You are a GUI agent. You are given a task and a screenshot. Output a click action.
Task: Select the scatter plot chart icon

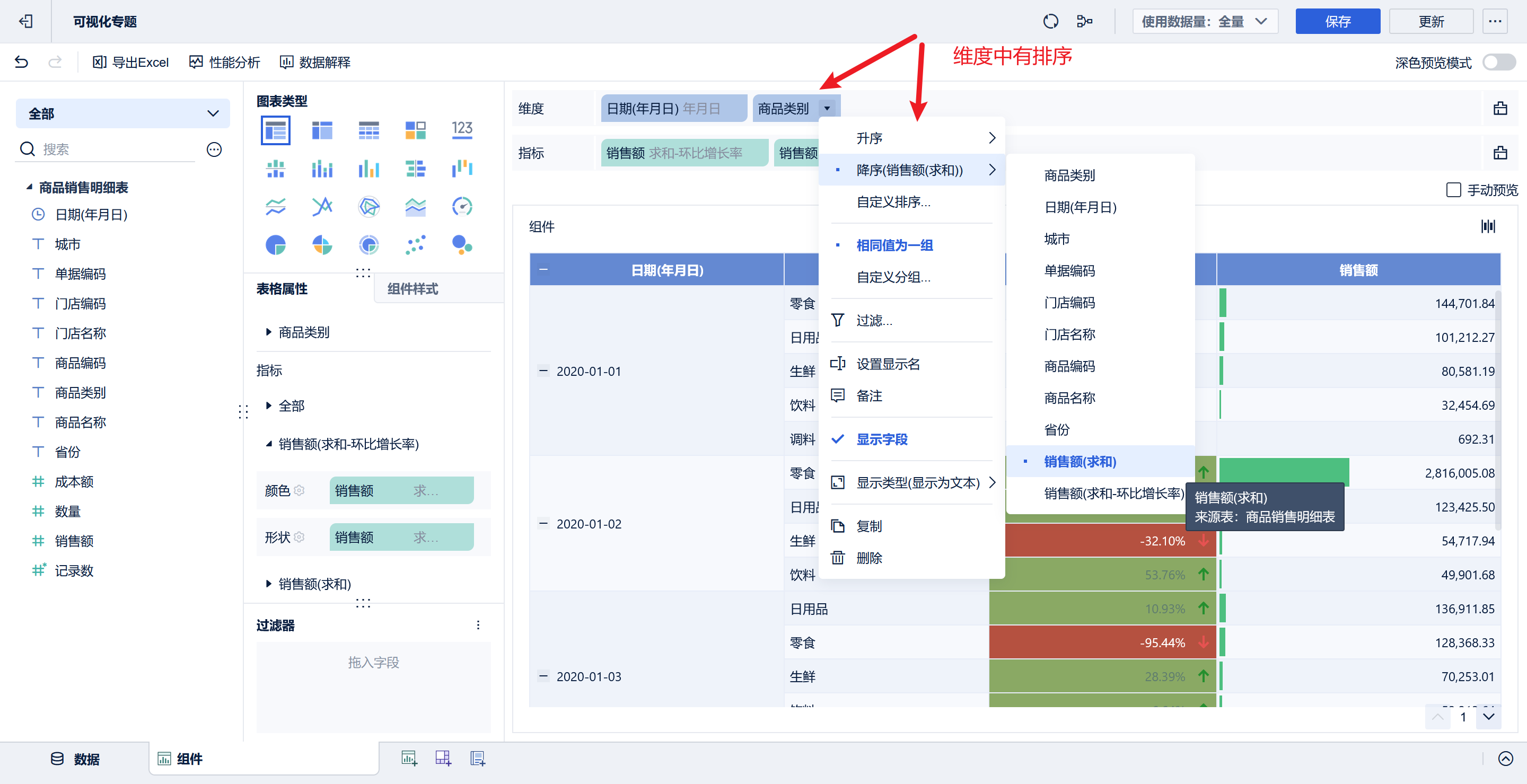click(416, 245)
